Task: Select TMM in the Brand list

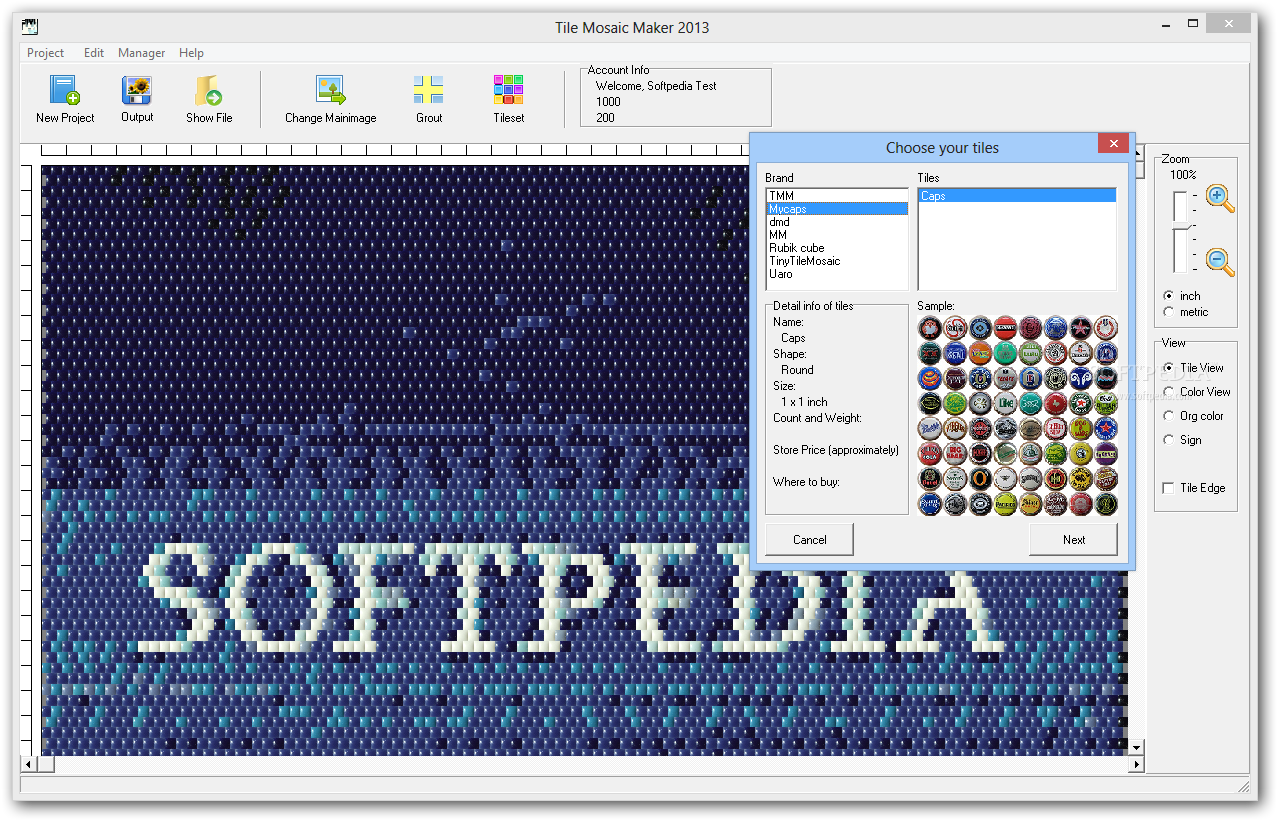Action: [837, 196]
